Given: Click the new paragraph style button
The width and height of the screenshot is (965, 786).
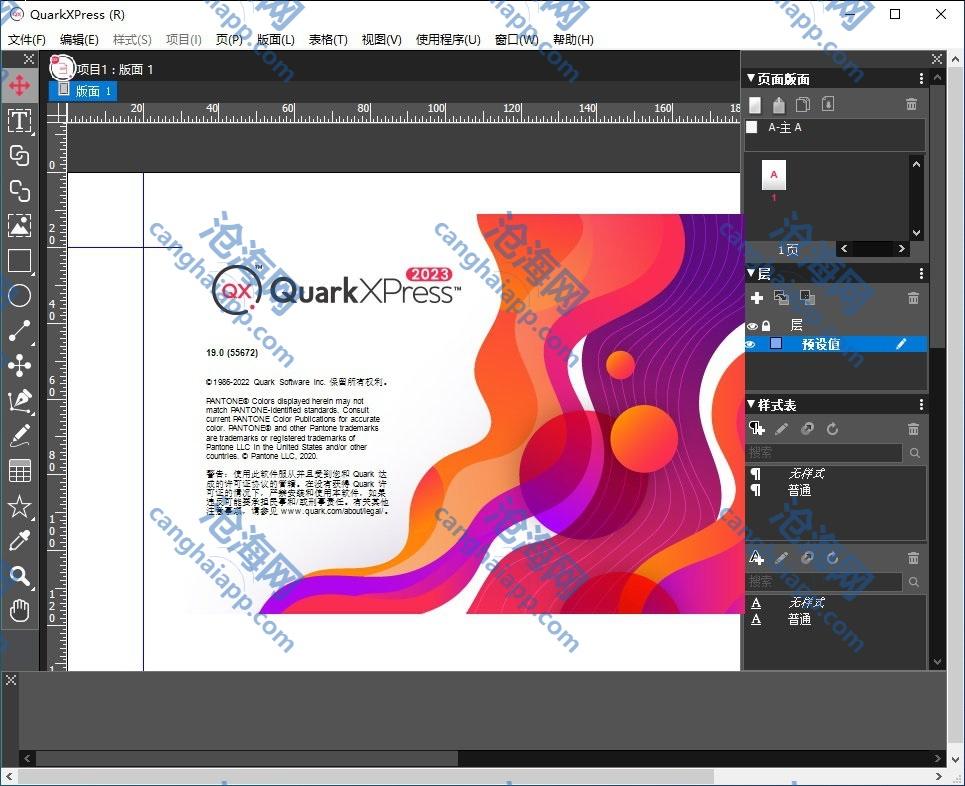Looking at the screenshot, I should pos(757,429).
